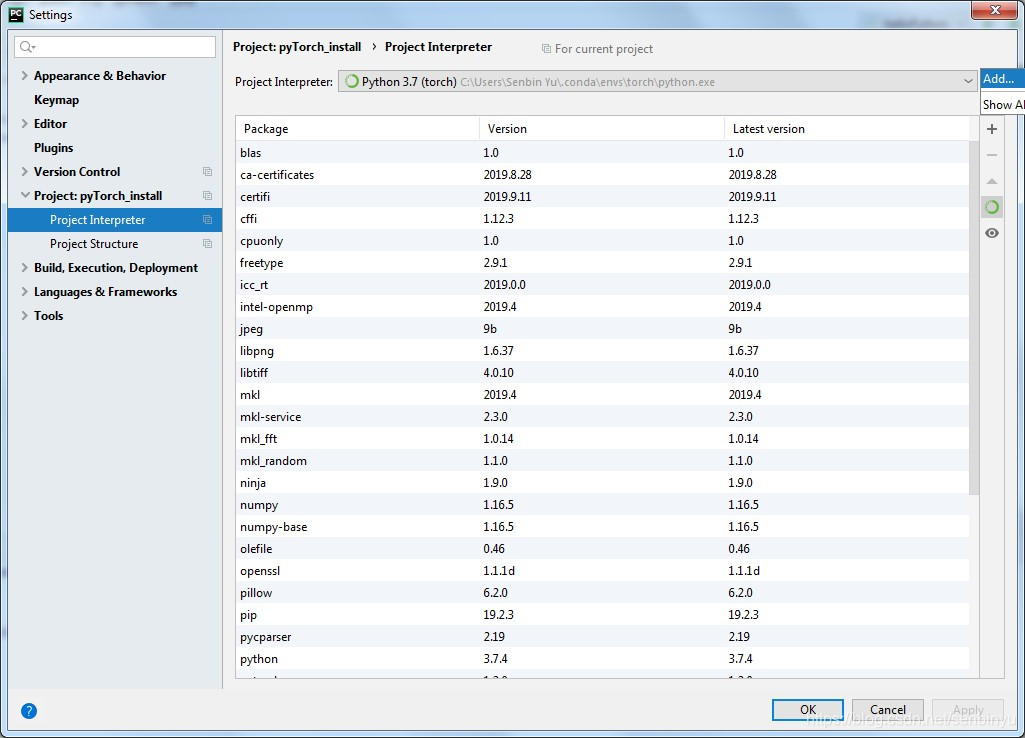Click the install package plus icon
The height and width of the screenshot is (738, 1025).
click(992, 129)
